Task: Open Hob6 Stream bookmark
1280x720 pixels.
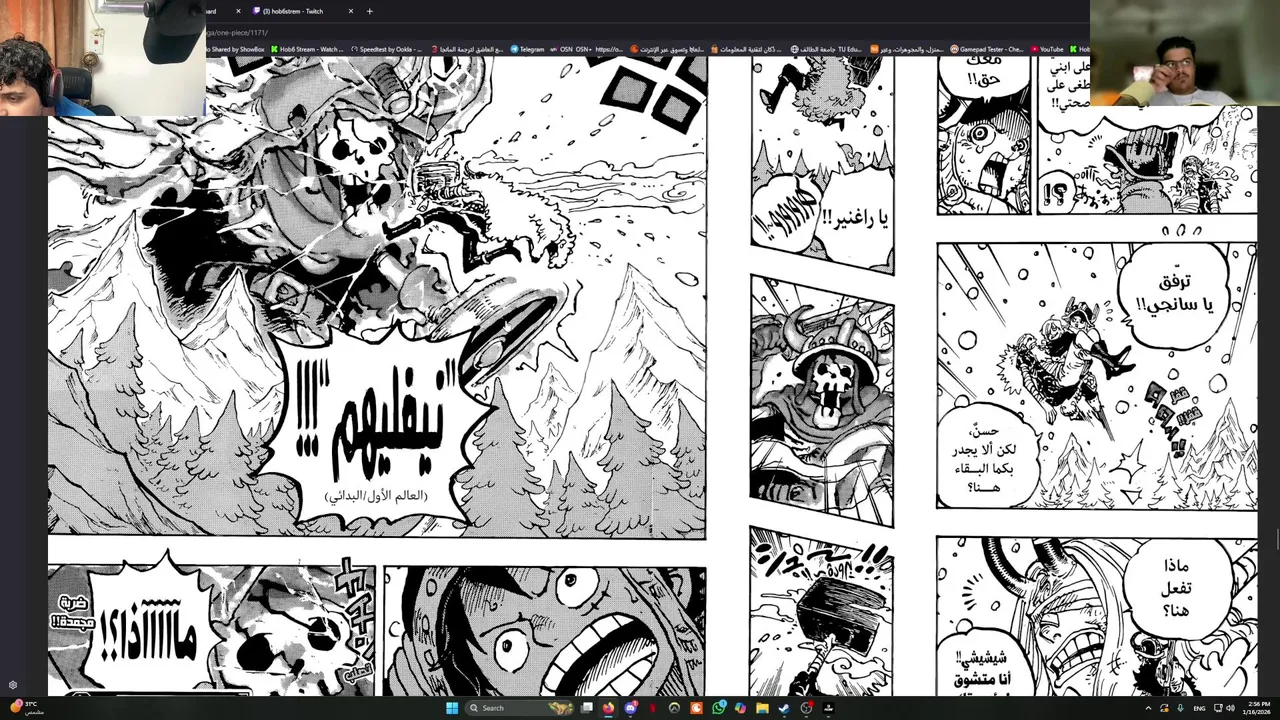Action: point(308,49)
